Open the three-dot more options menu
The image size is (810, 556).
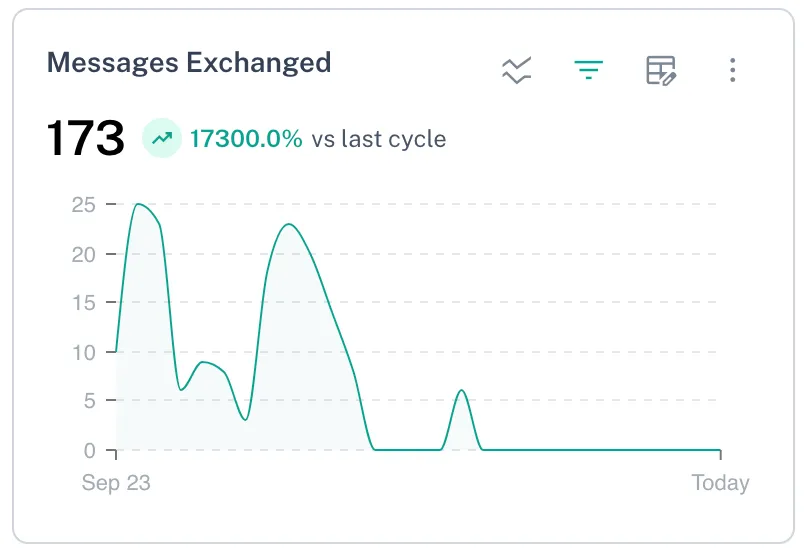point(733,70)
